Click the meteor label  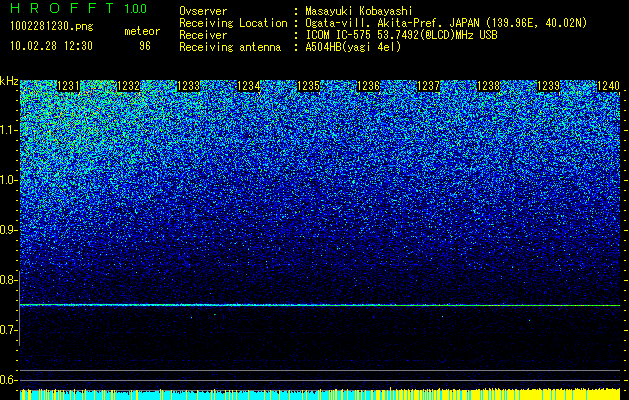point(142,31)
